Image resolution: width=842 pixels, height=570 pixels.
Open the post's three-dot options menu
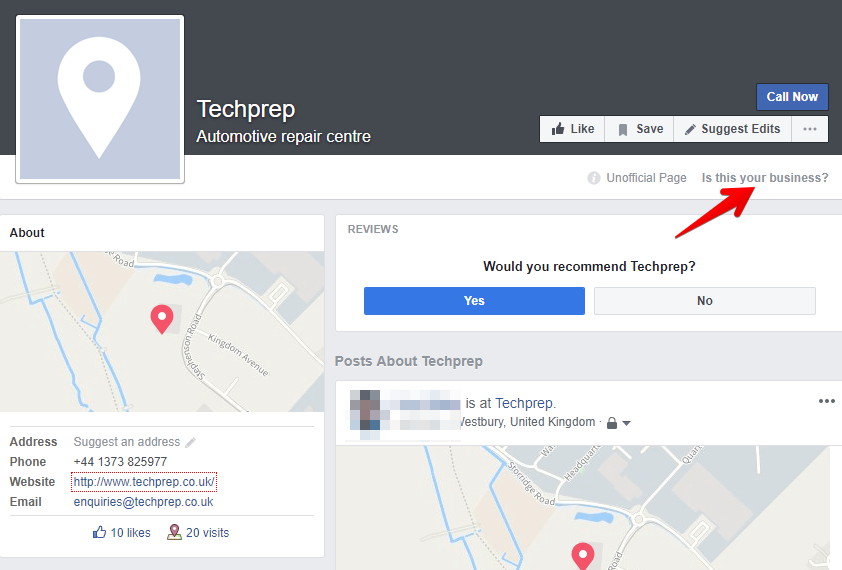pyautogui.click(x=826, y=401)
